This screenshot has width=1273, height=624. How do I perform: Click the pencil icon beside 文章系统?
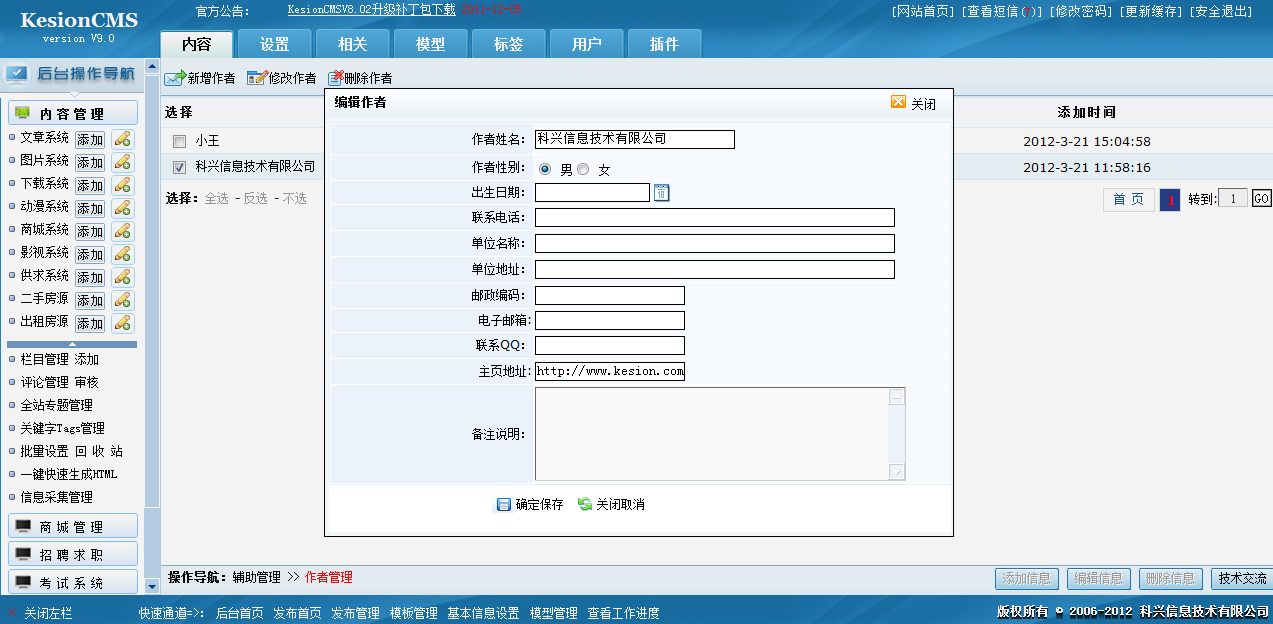click(122, 139)
